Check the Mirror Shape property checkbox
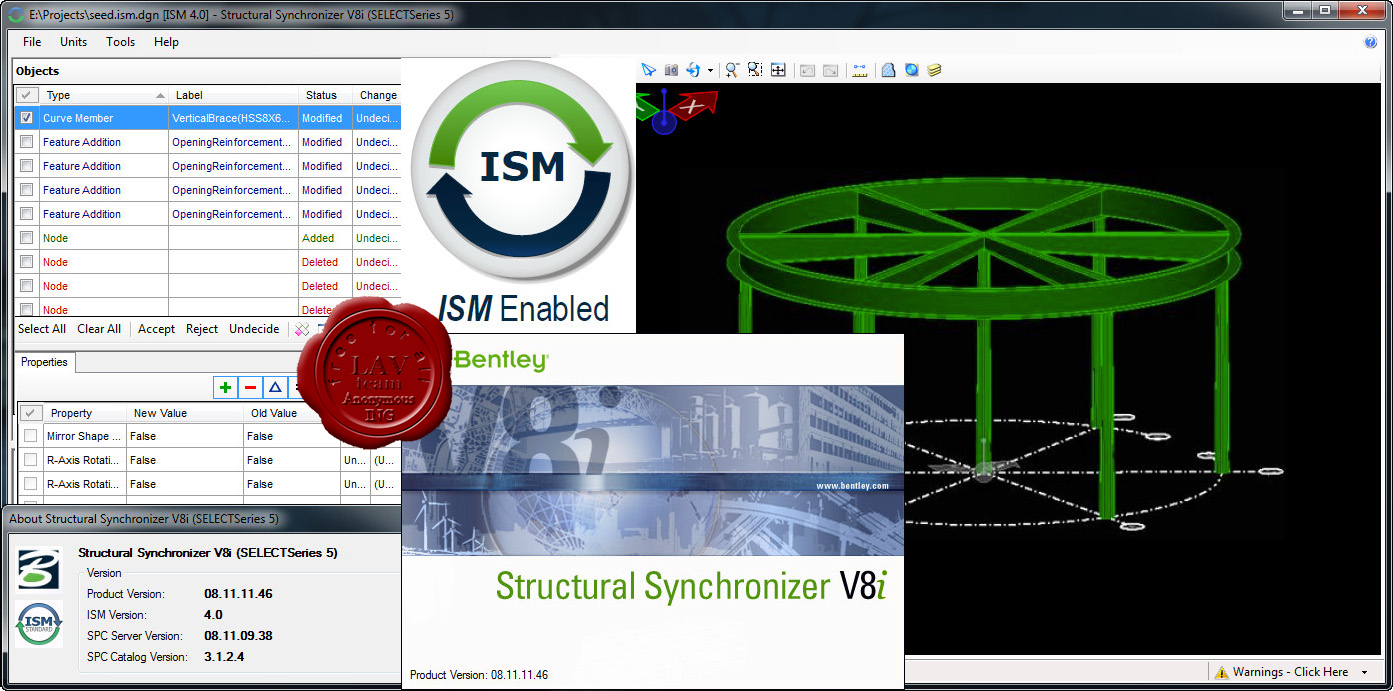The image size is (1393, 691). click(x=30, y=436)
